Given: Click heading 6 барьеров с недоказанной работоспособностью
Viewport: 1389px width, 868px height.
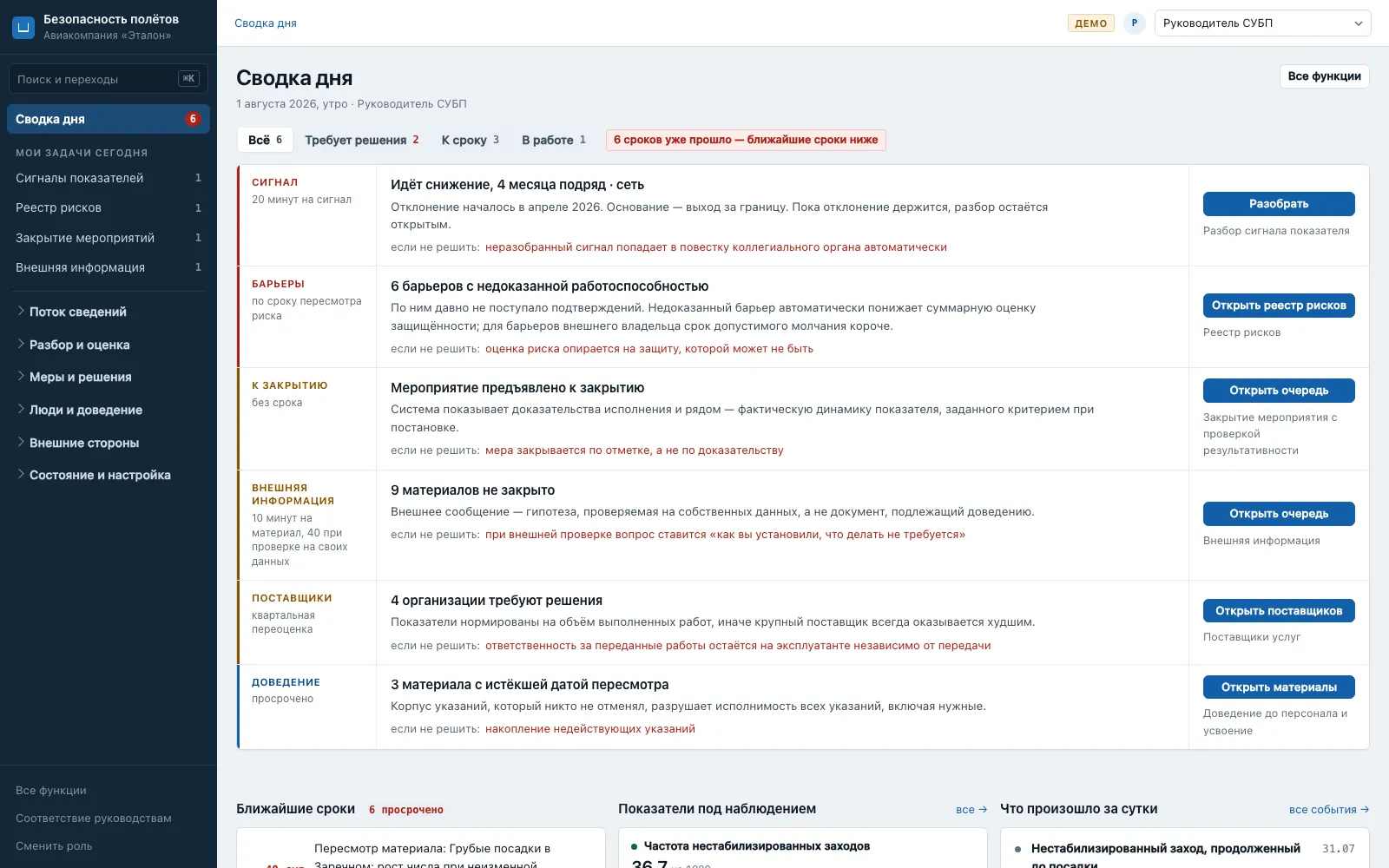Looking at the screenshot, I should (x=550, y=286).
